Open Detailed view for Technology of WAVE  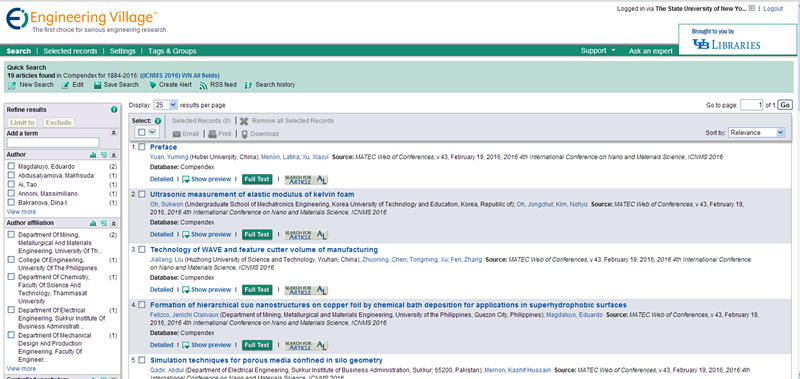tap(162, 289)
